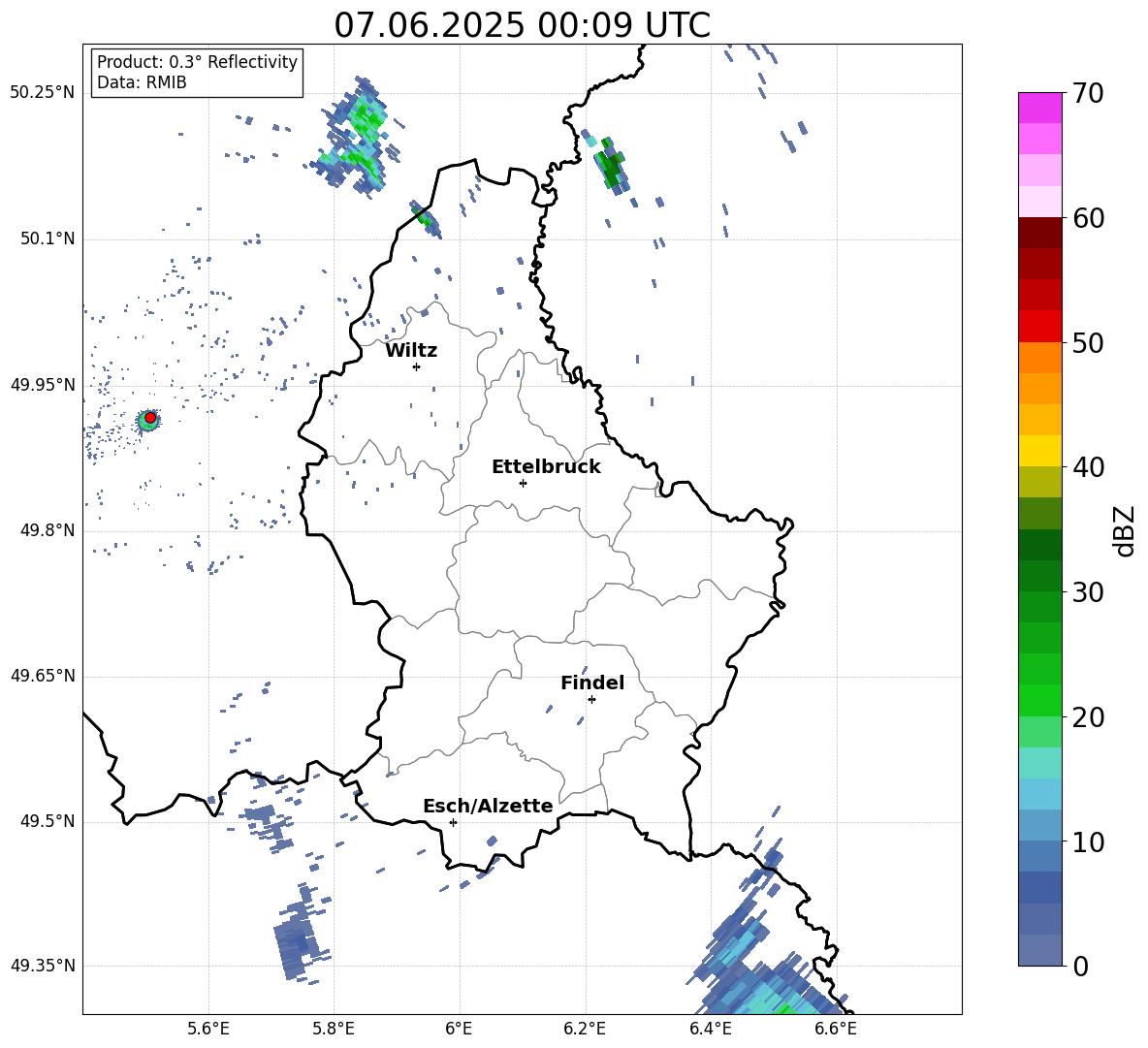Pick the yellow colorbar swatch above 40
Viewport: 1148px width, 1048px height.
point(1039,451)
